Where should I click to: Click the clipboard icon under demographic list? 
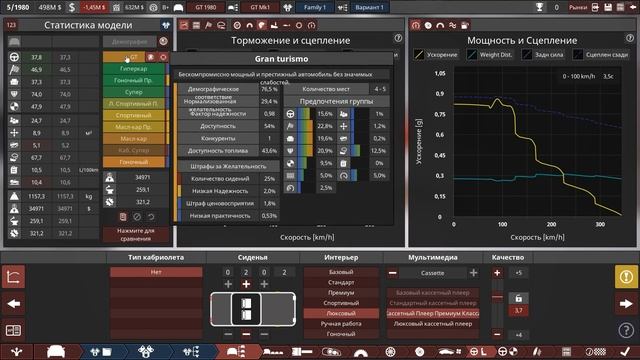tap(123, 217)
